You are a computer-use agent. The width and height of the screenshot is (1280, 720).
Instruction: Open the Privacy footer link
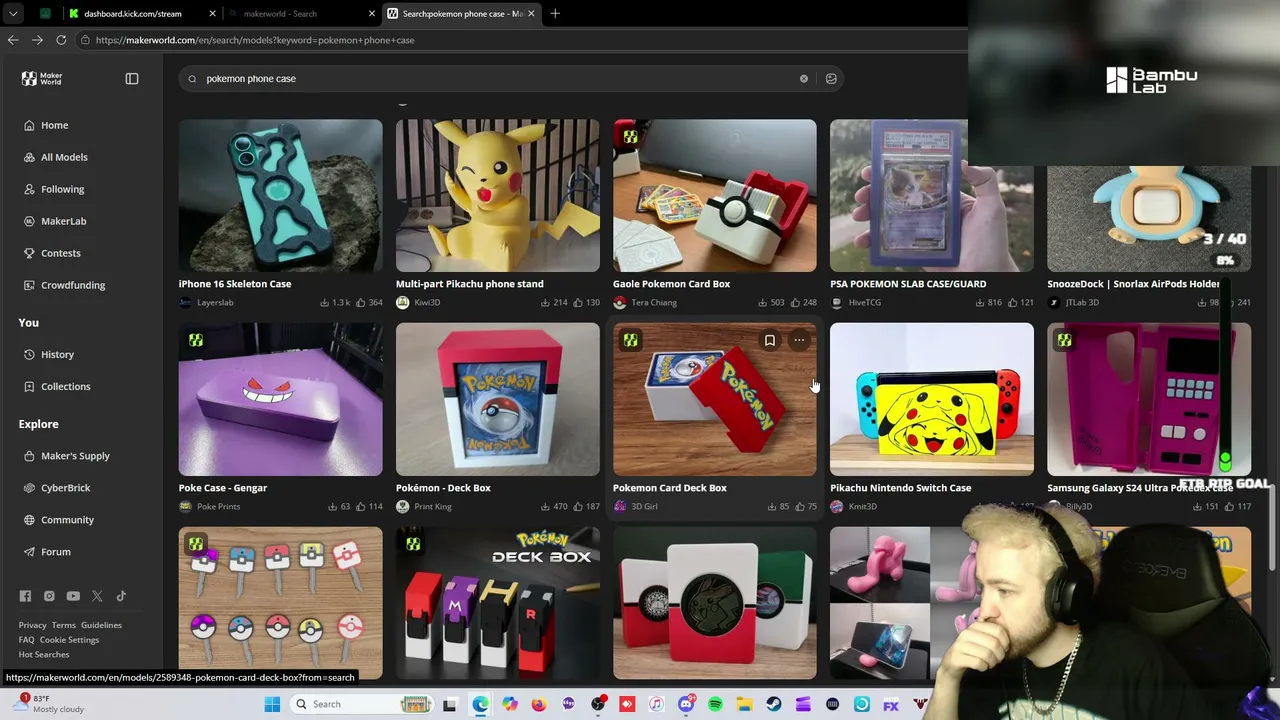(32, 625)
